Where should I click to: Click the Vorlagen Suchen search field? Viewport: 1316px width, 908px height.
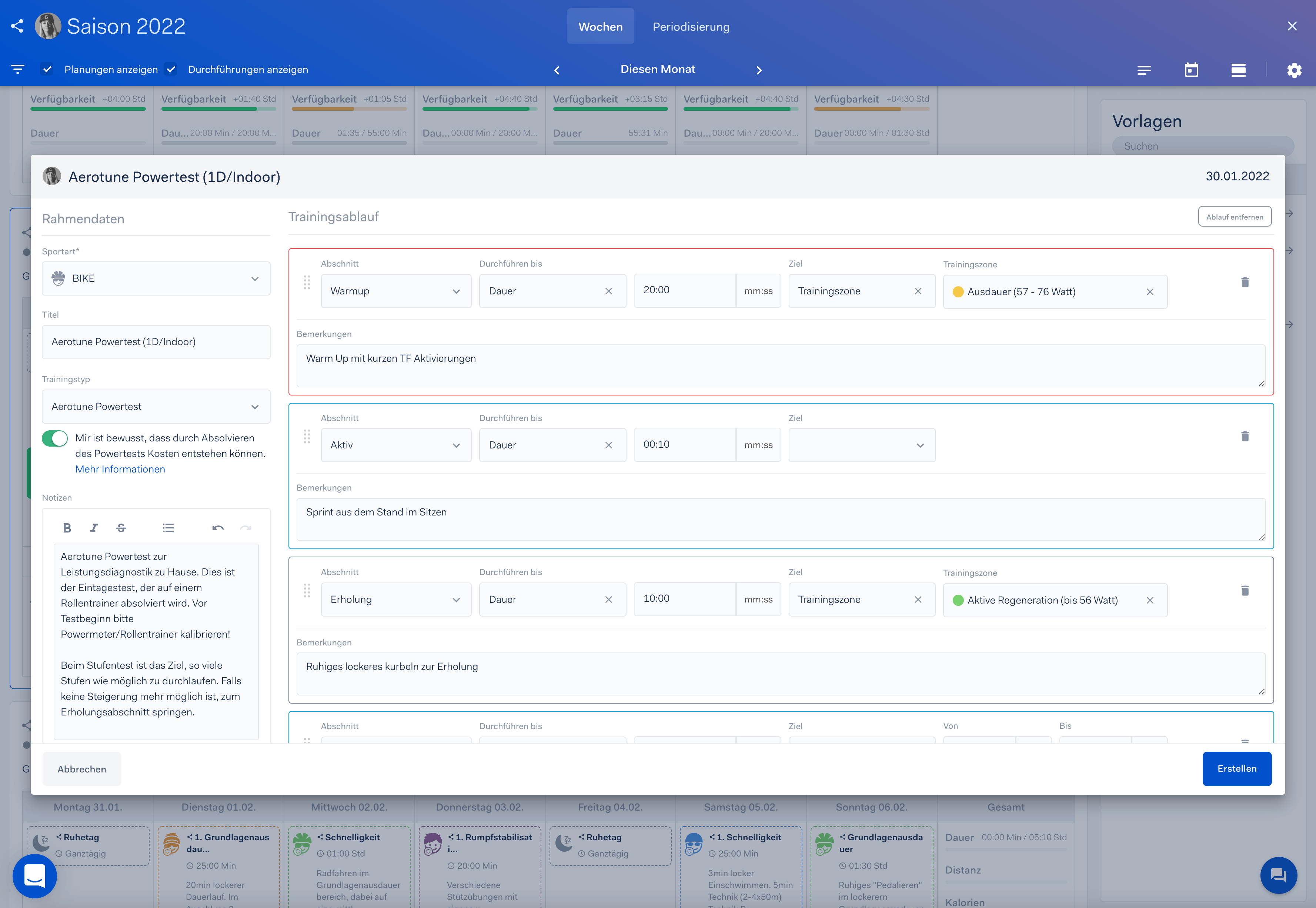[1203, 146]
